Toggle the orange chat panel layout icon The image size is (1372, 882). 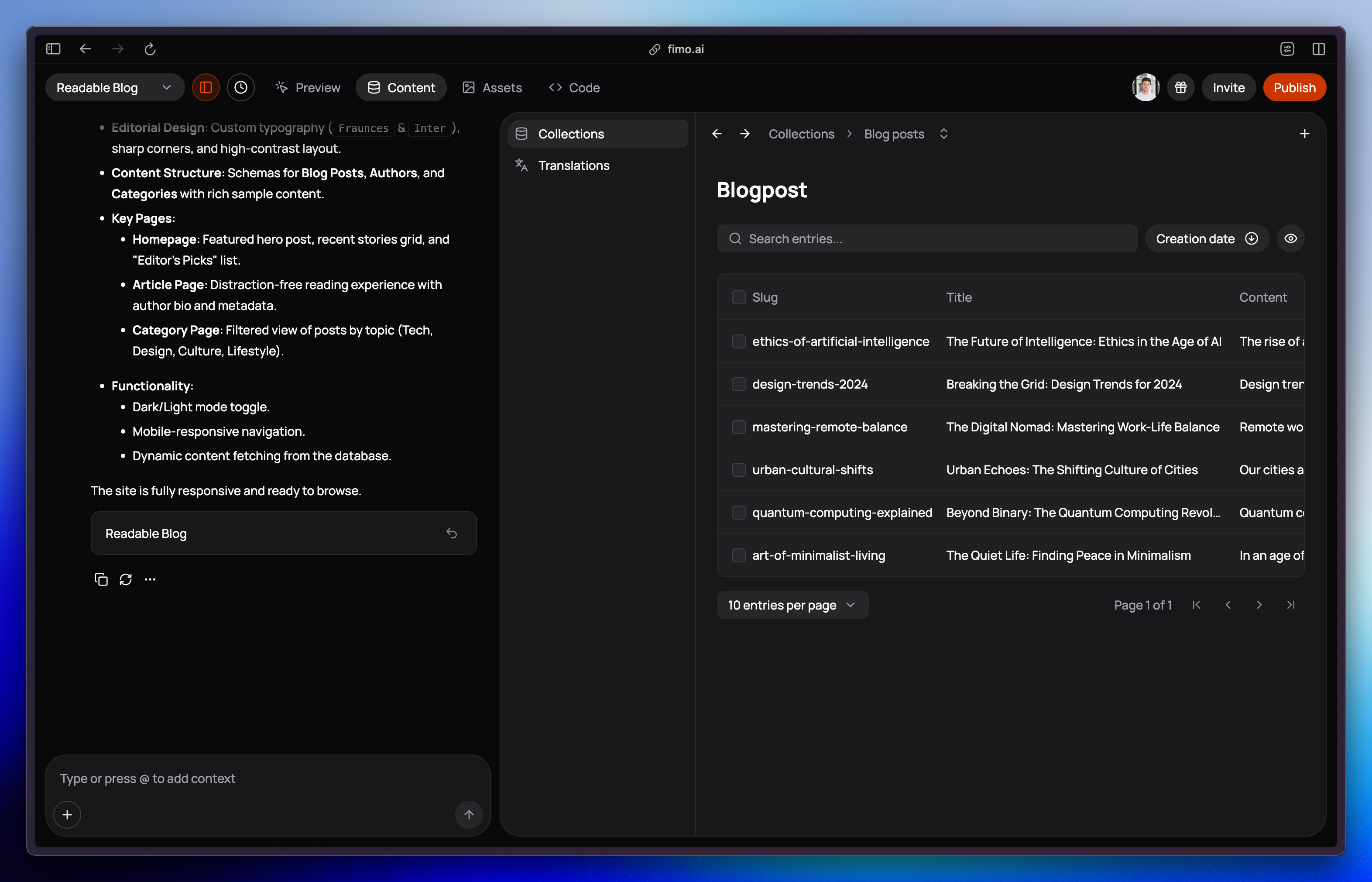[206, 88]
